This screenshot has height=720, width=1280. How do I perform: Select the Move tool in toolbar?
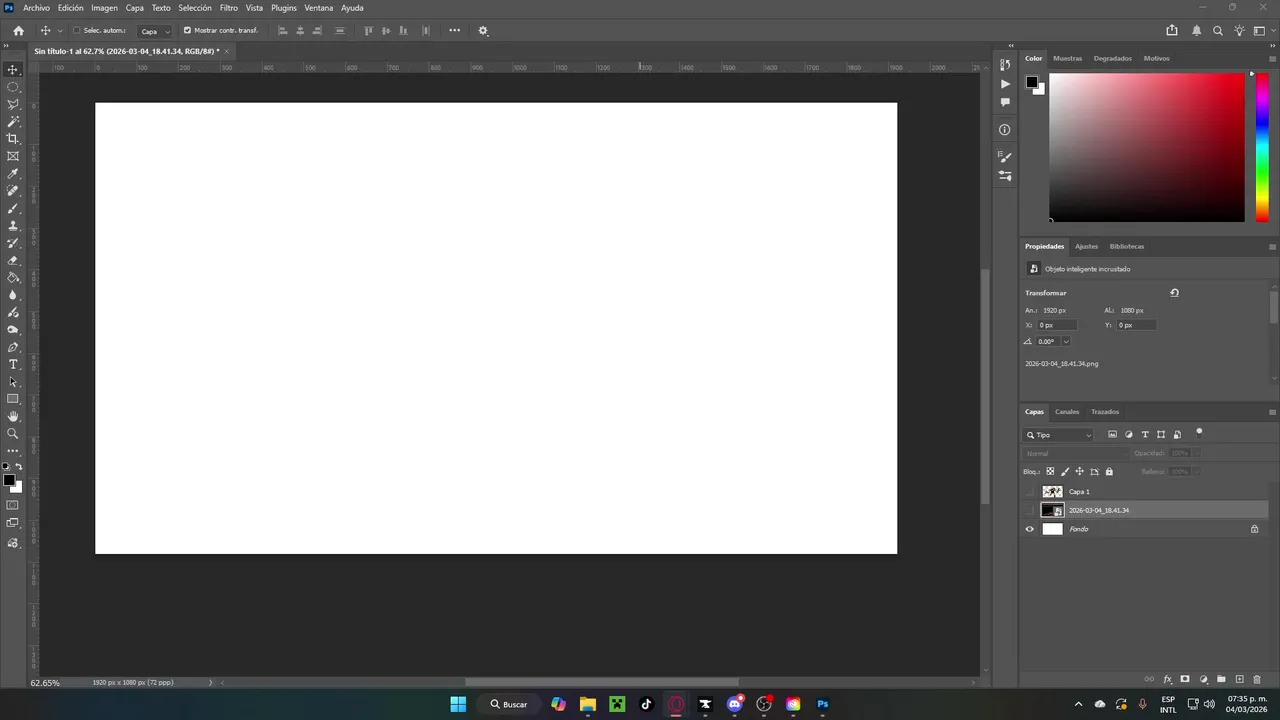13,69
